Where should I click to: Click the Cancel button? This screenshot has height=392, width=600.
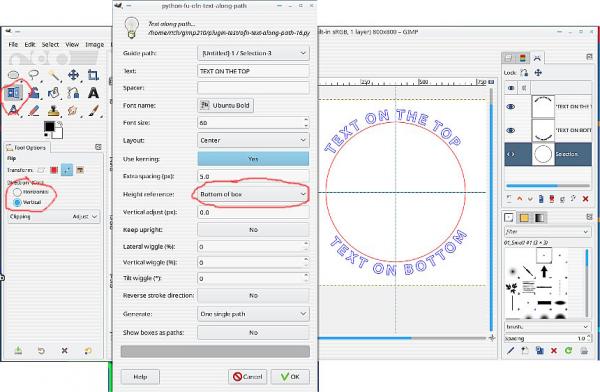click(248, 377)
